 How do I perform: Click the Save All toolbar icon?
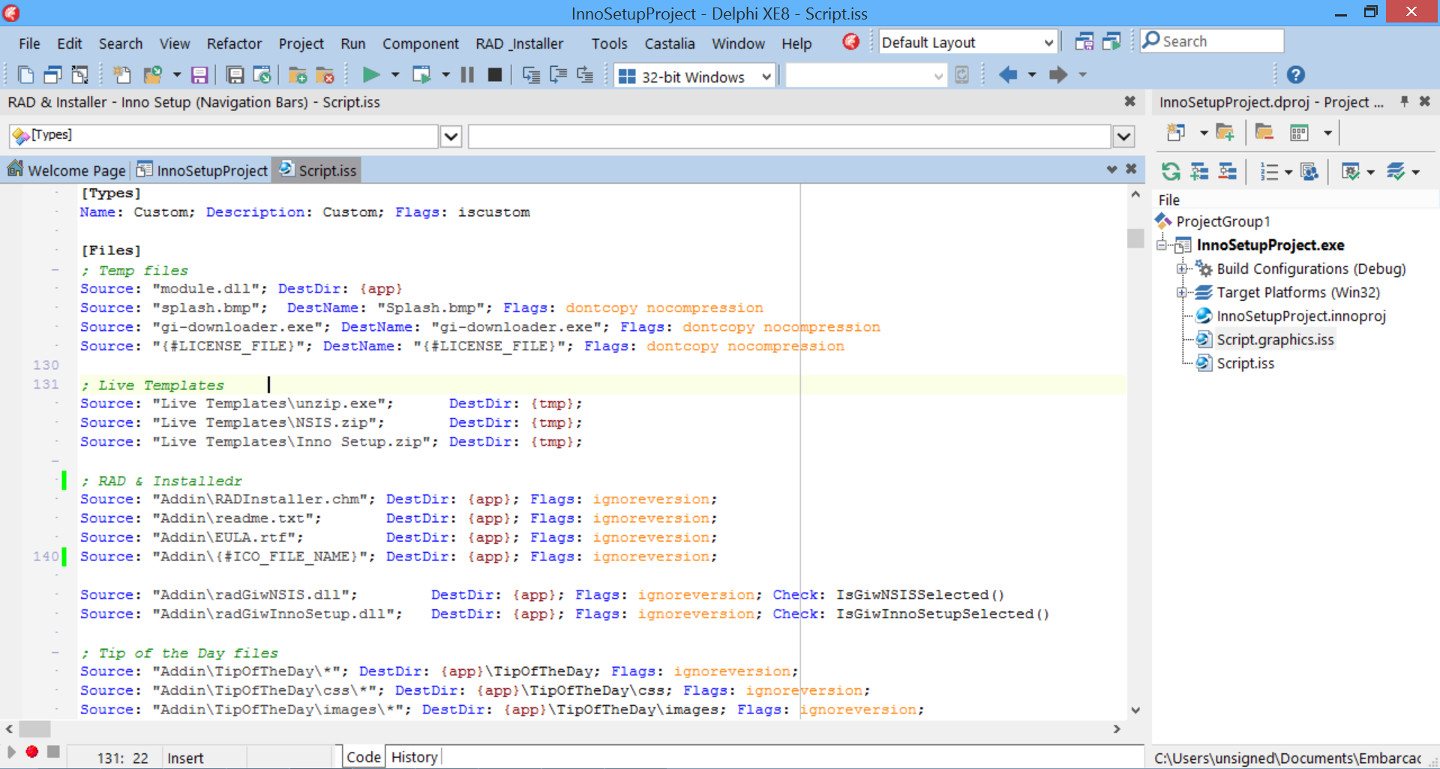point(235,75)
